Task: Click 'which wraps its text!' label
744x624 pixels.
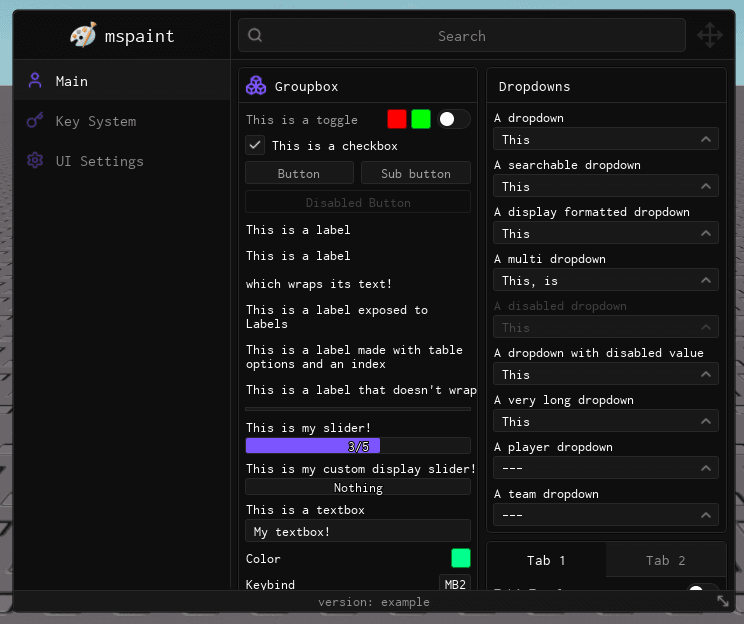Action: (319, 284)
